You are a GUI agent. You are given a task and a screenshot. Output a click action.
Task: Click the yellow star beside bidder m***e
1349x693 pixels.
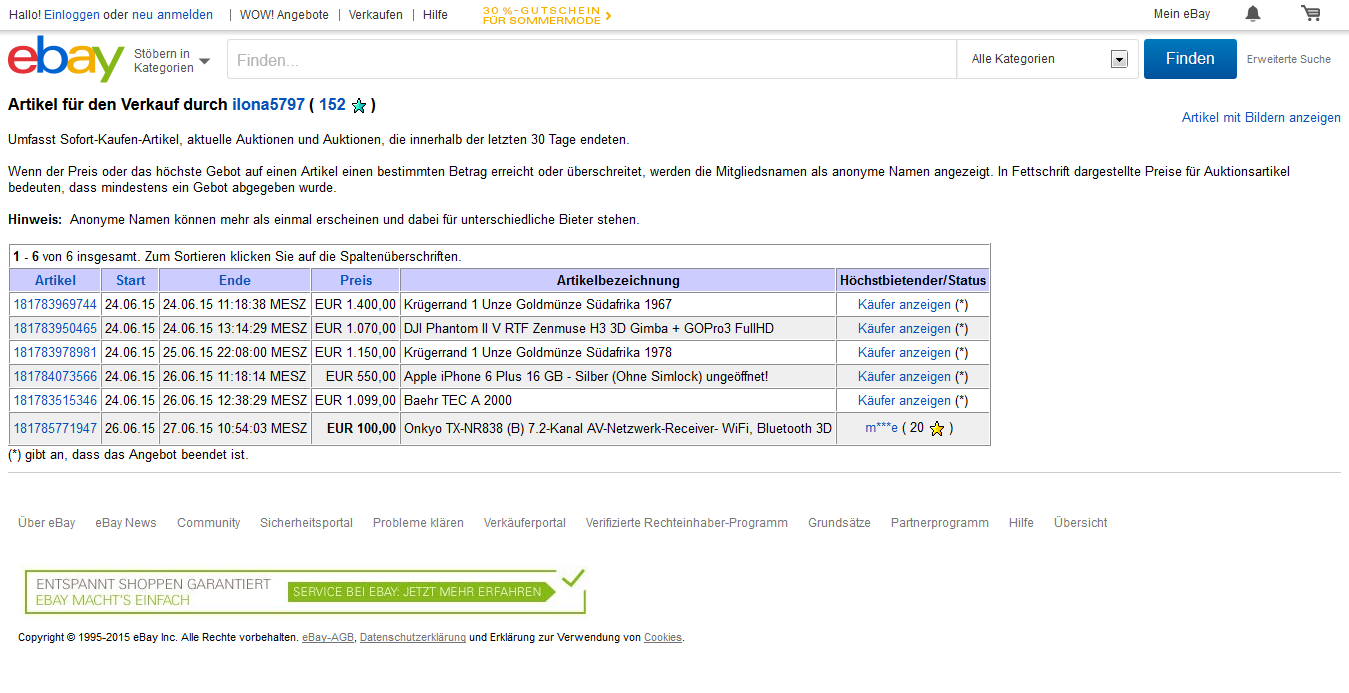click(936, 429)
